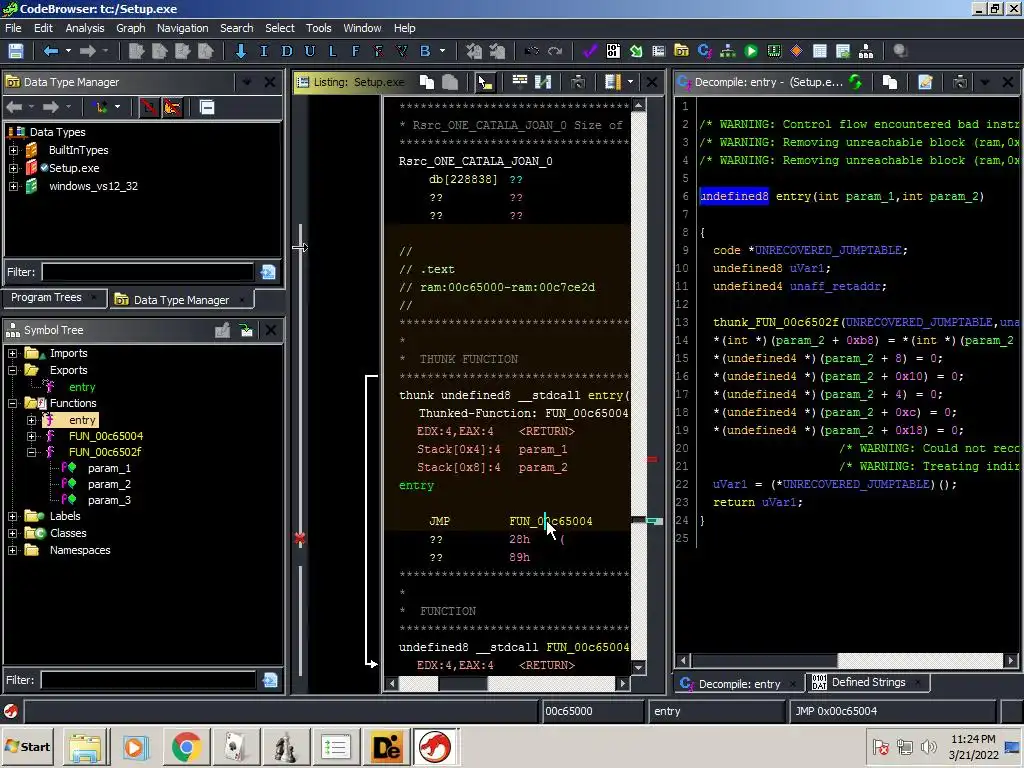Image resolution: width=1024 pixels, height=768 pixels.
Task: Copy from the Listing panel with its copy icon
Action: coord(426,82)
